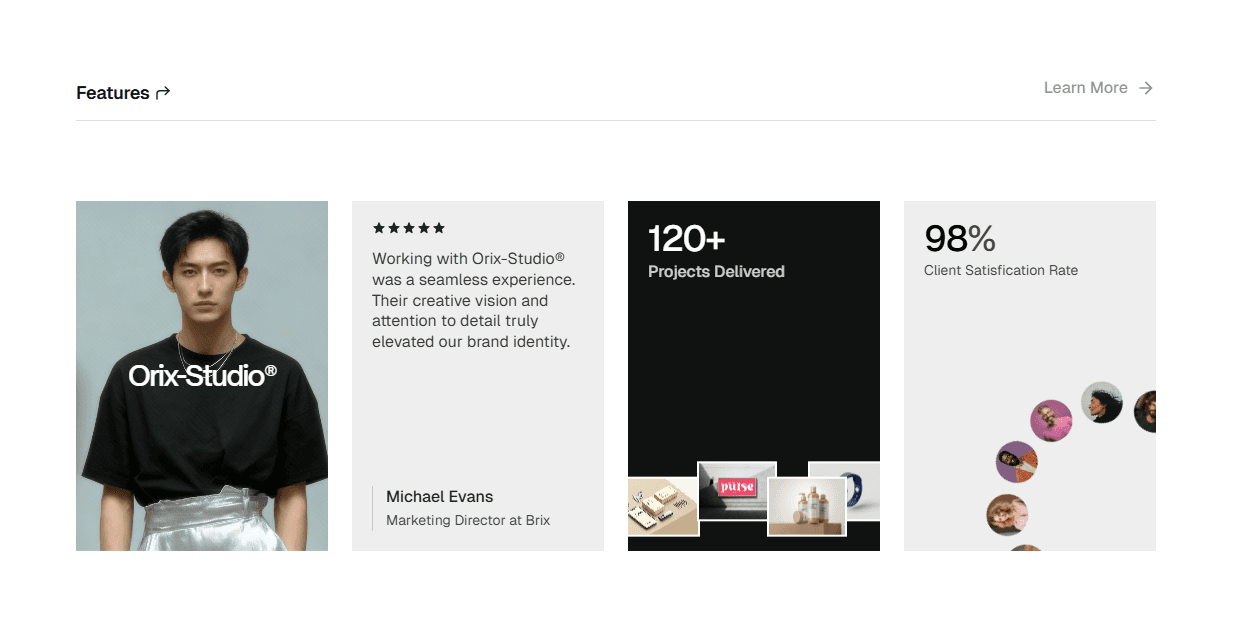Click the Features heading text

[113, 93]
